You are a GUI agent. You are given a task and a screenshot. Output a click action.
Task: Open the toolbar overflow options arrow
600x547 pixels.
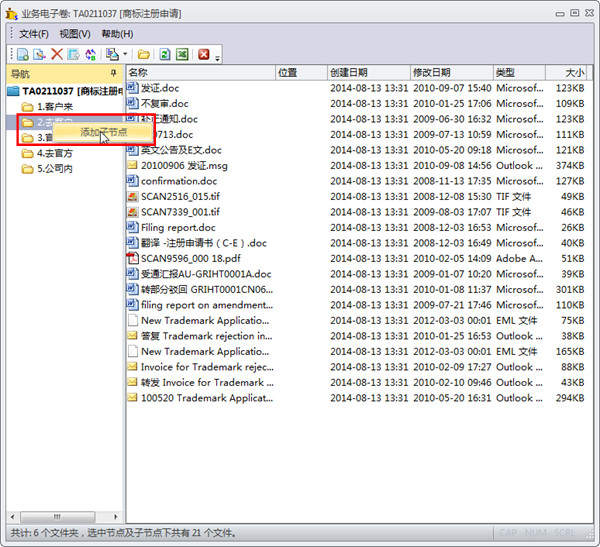click(217, 58)
